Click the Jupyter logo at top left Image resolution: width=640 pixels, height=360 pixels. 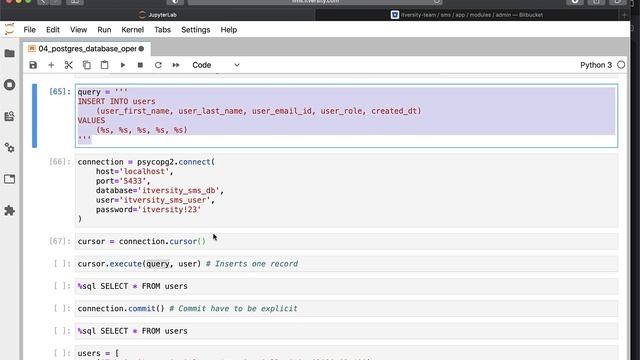click(x=9, y=29)
